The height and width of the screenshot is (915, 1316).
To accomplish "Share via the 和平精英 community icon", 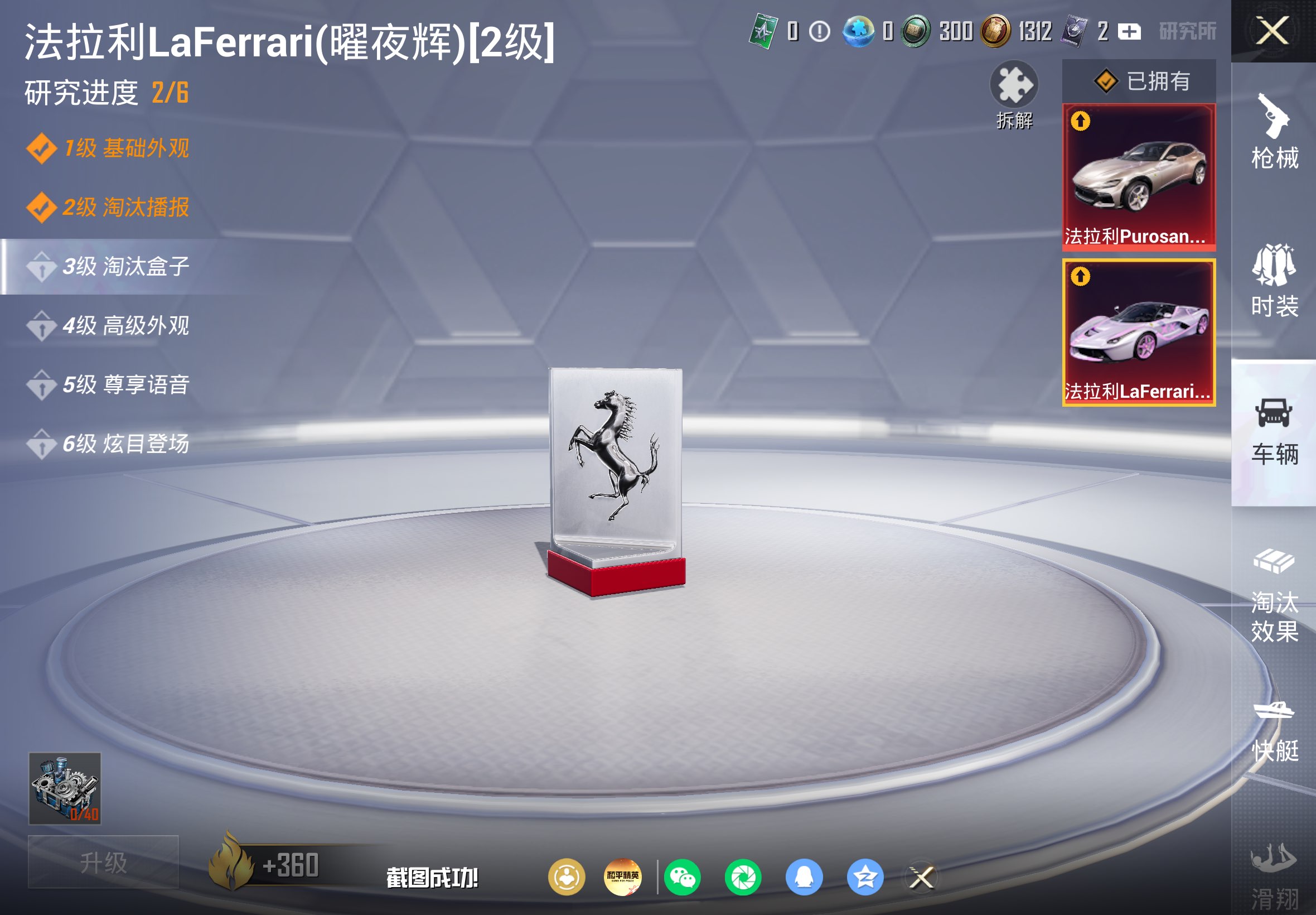I will (x=623, y=877).
